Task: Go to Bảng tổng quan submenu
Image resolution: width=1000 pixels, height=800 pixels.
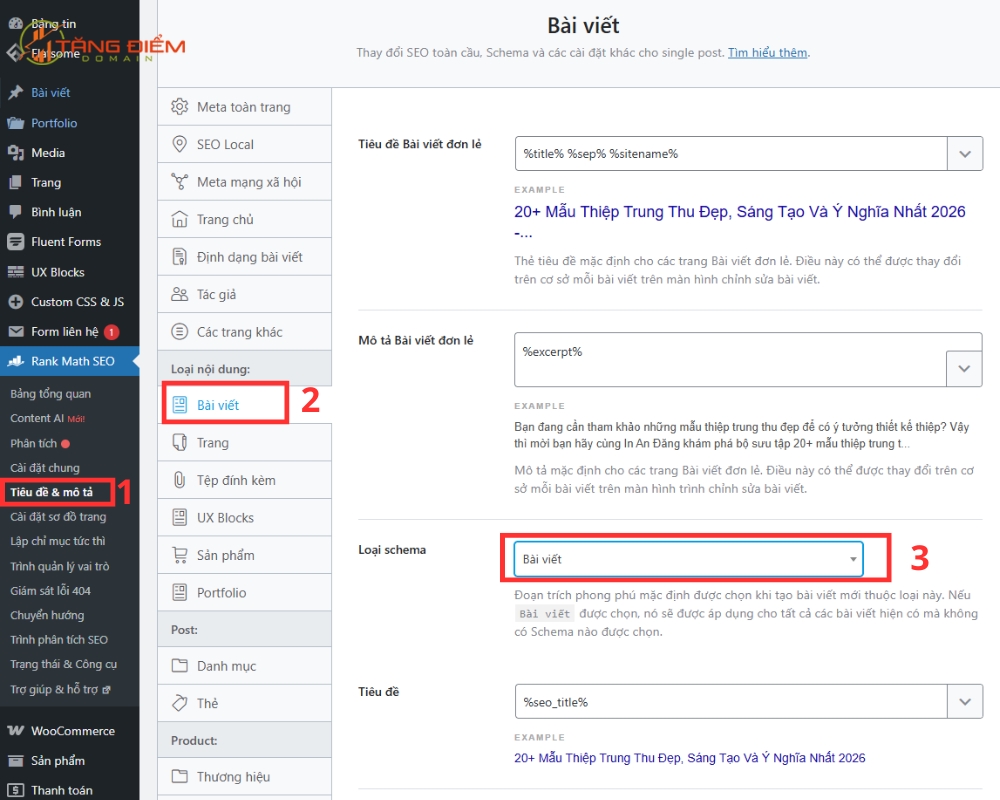Action: tap(50, 394)
